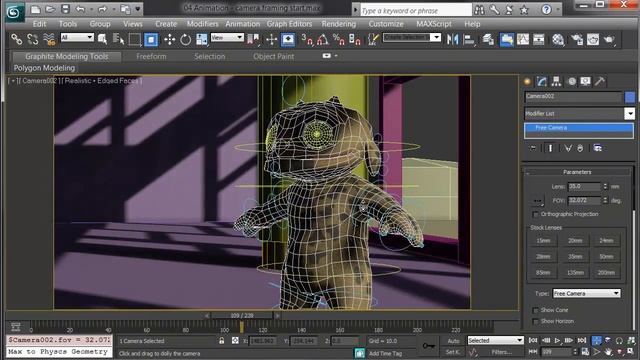640x360 pixels.
Task: Click the Lens value input field
Action: pos(584,187)
